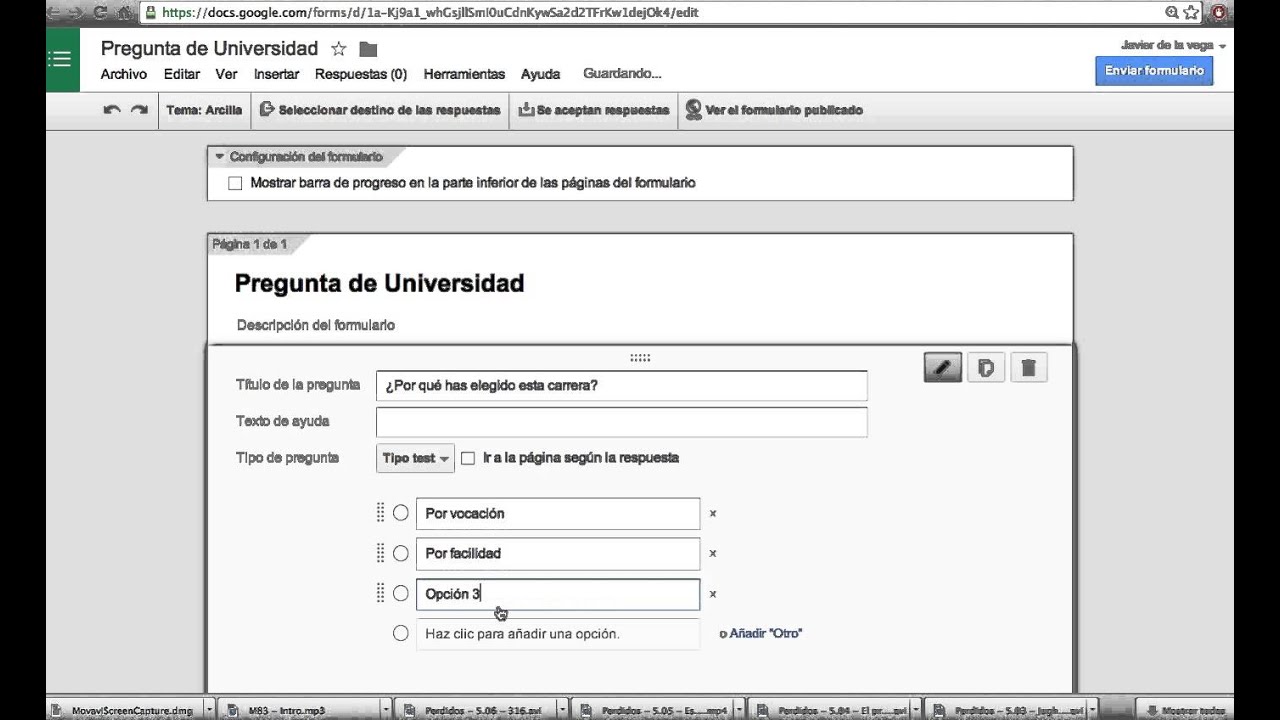Enable 'Mostrar barra de progreso' checkbox
Viewport: 1280px width, 720px height.
click(235, 183)
